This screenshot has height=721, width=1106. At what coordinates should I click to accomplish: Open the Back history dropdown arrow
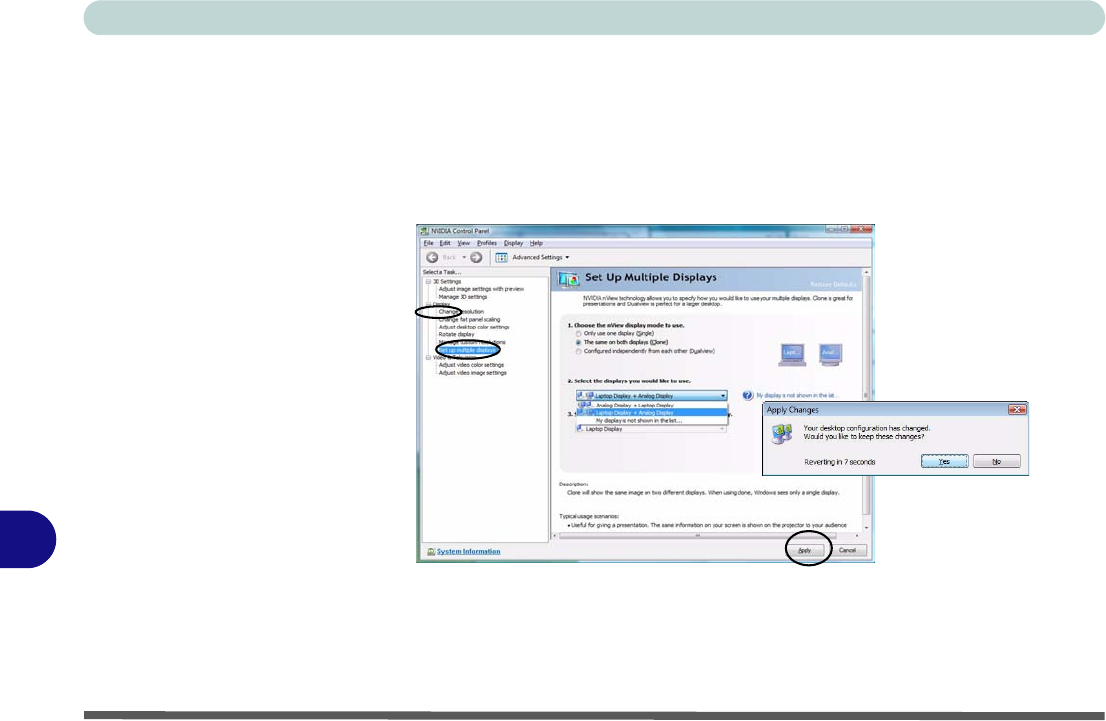click(x=464, y=258)
